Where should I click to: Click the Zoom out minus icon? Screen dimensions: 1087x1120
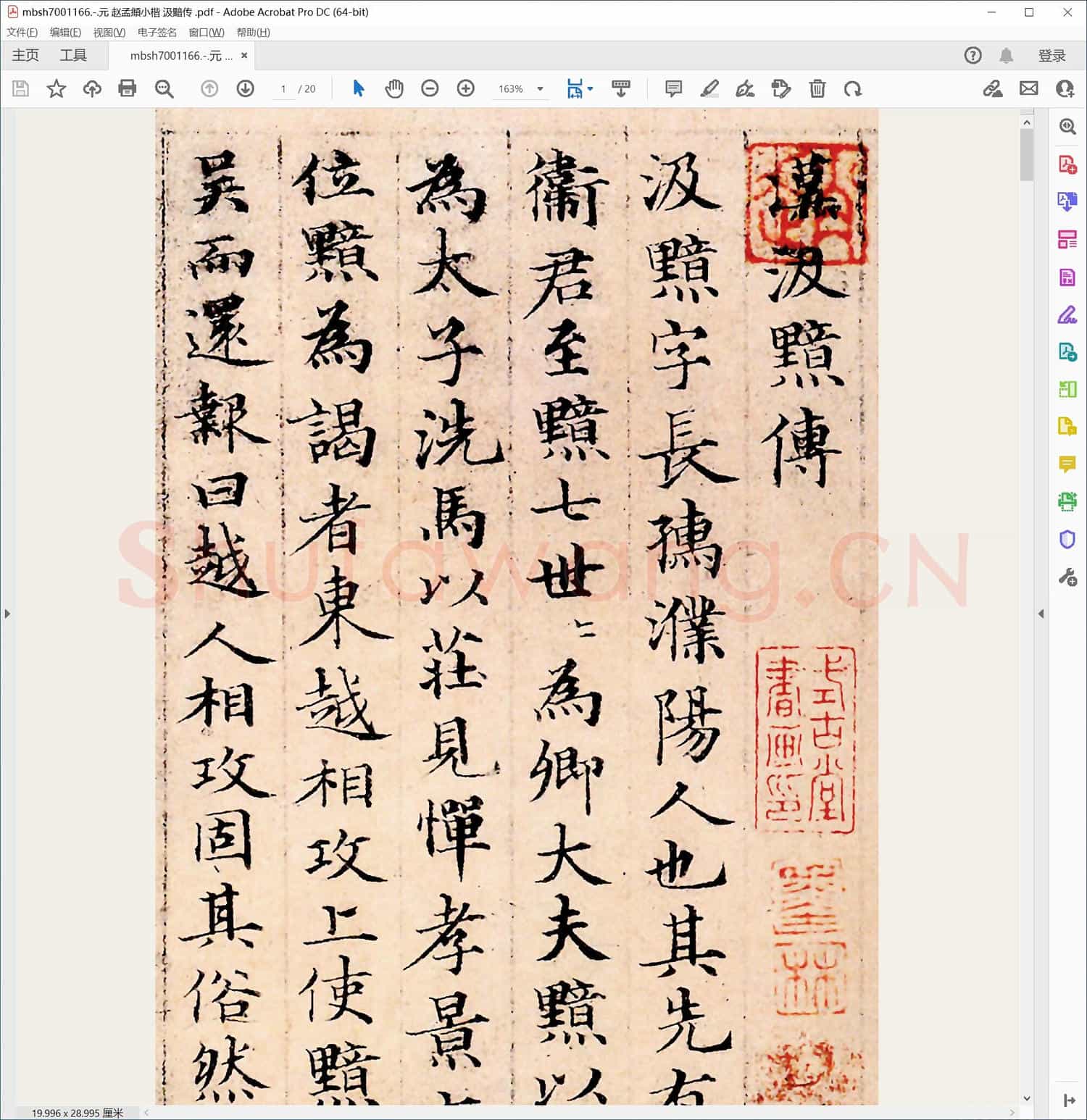click(430, 88)
